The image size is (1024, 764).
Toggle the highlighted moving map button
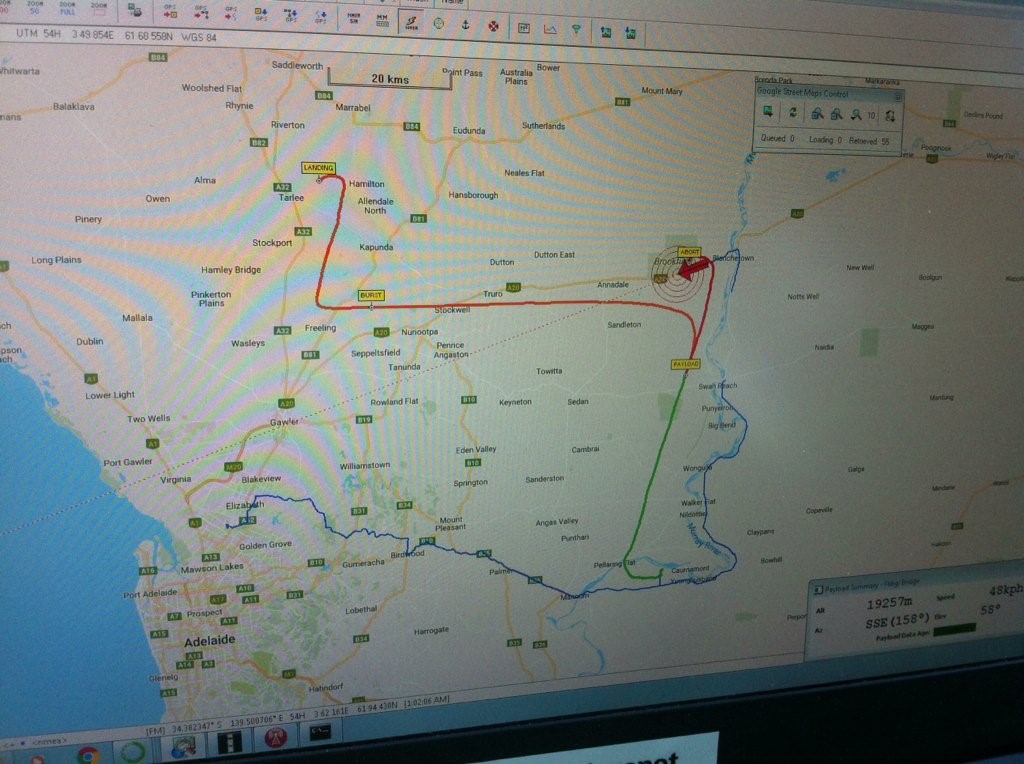coord(411,22)
